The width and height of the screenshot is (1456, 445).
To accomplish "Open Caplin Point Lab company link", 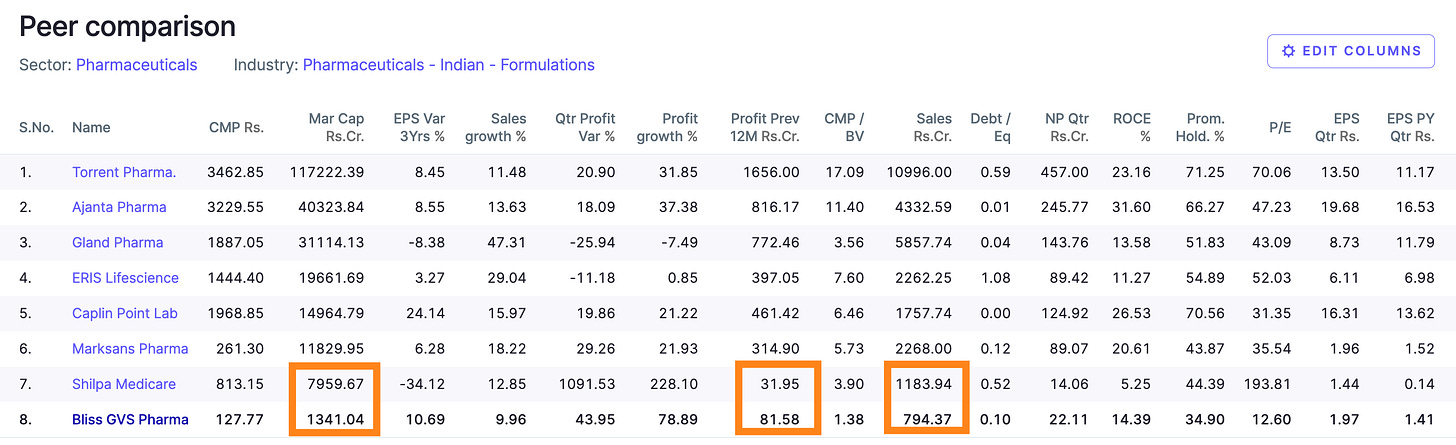I will click(125, 313).
